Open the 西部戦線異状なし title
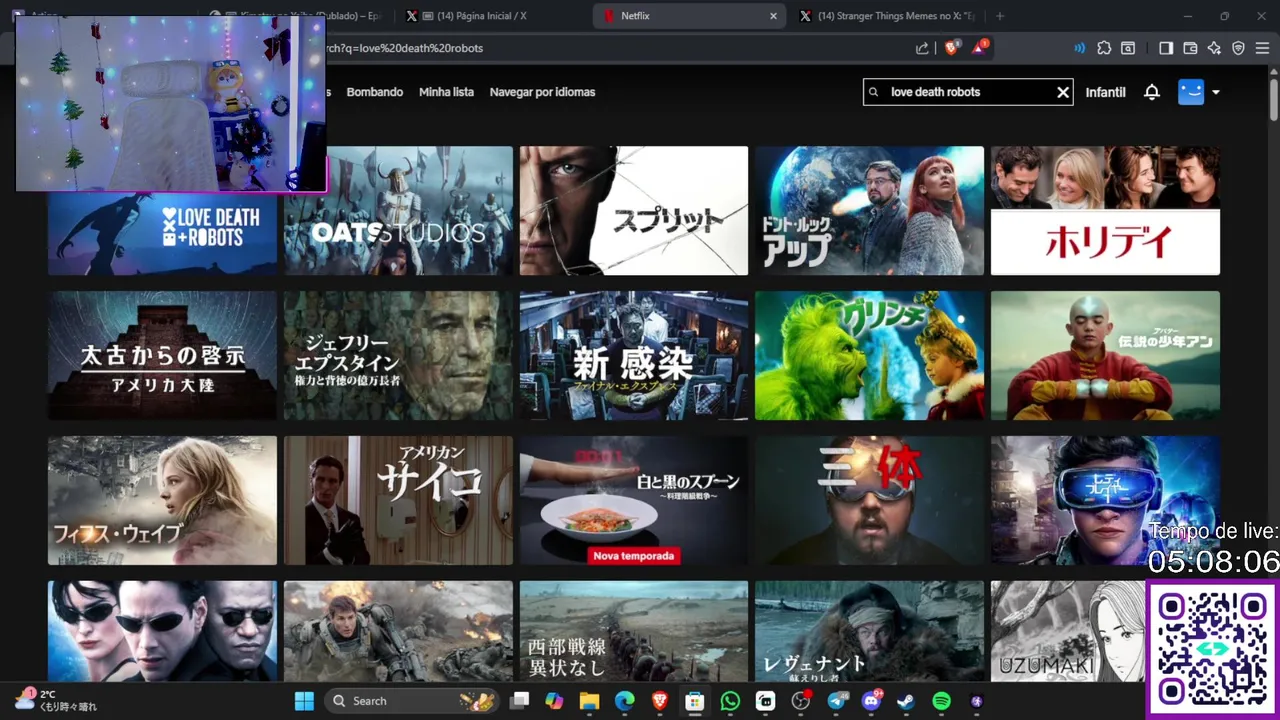This screenshot has width=1280, height=720. (x=634, y=632)
